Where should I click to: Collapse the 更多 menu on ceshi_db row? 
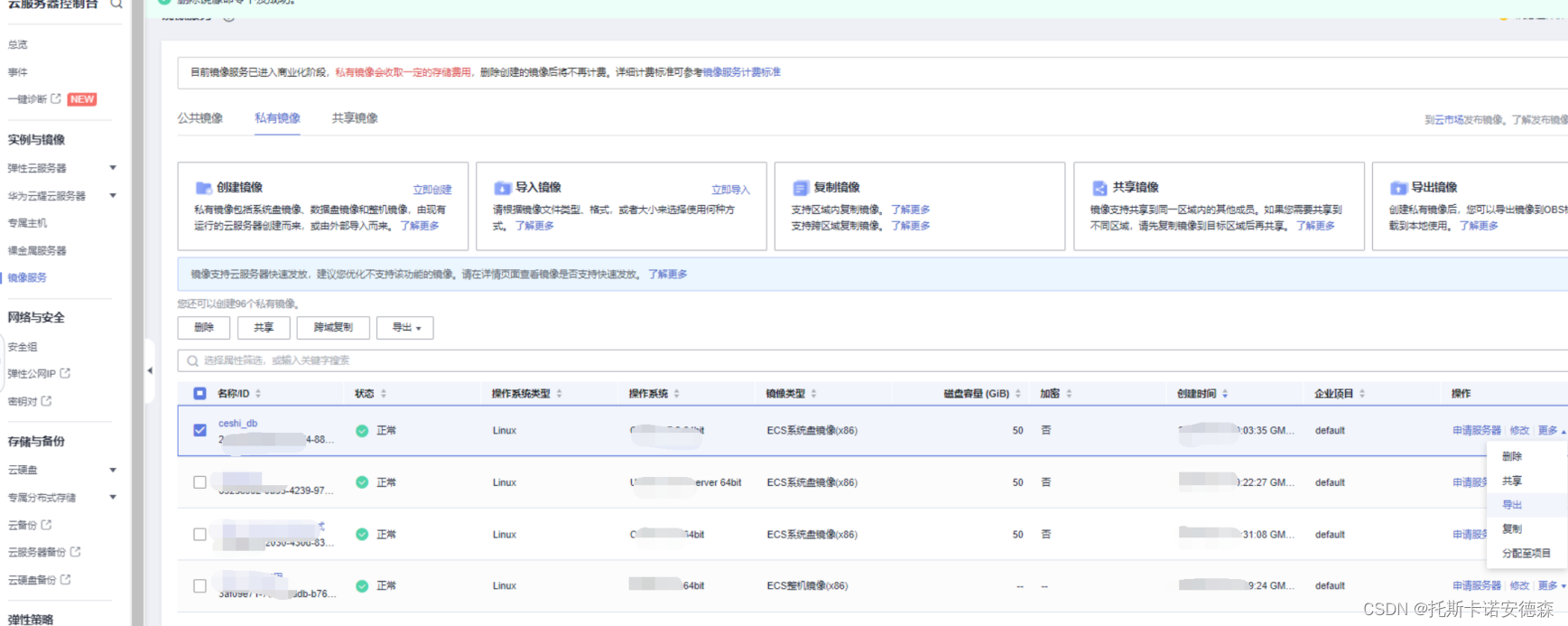(1552, 431)
